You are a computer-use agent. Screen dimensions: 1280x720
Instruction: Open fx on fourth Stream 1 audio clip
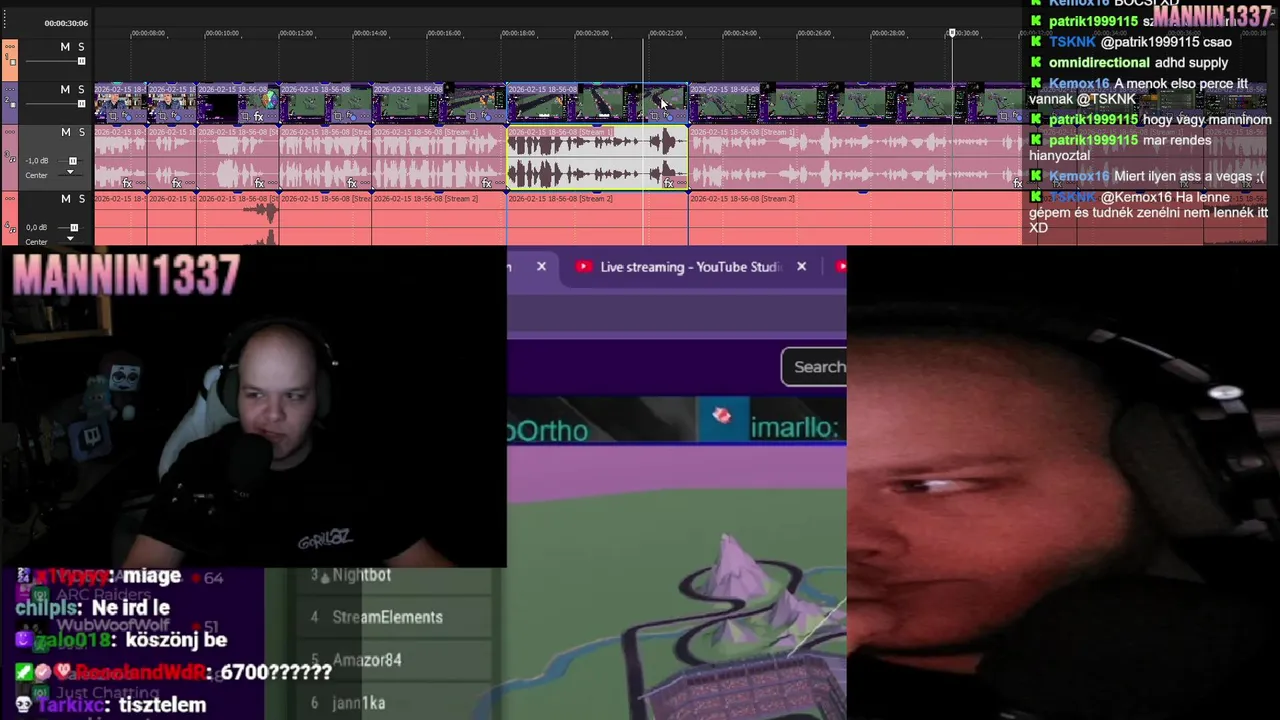point(352,183)
